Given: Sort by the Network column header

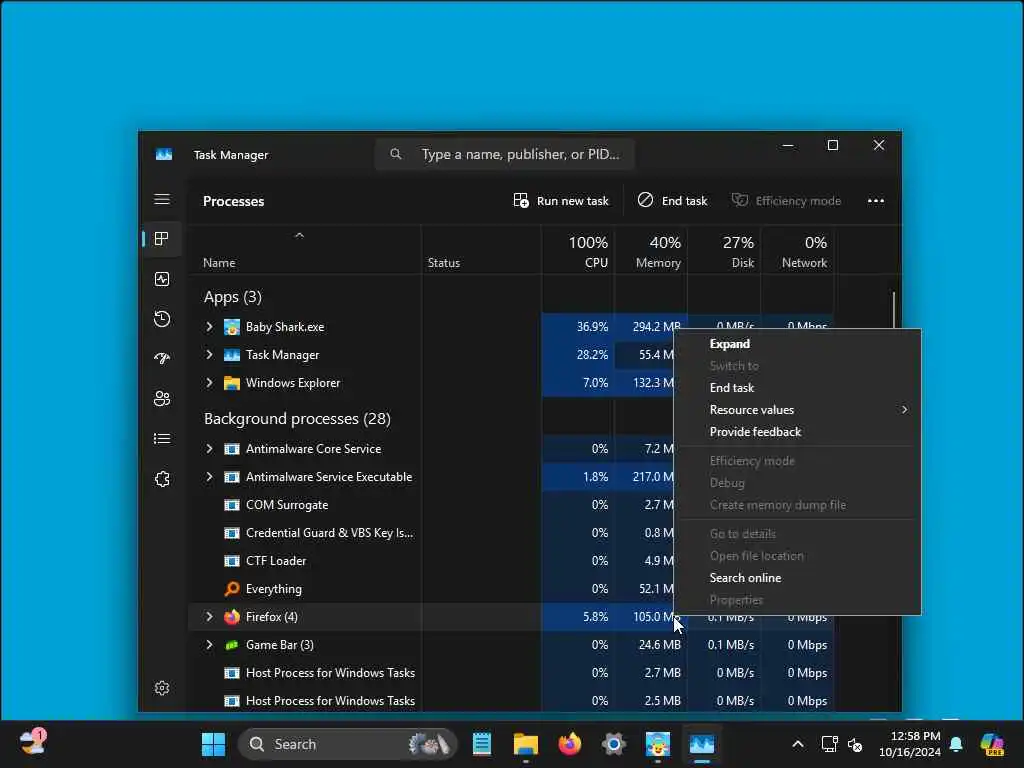Looking at the screenshot, I should click(797, 251).
